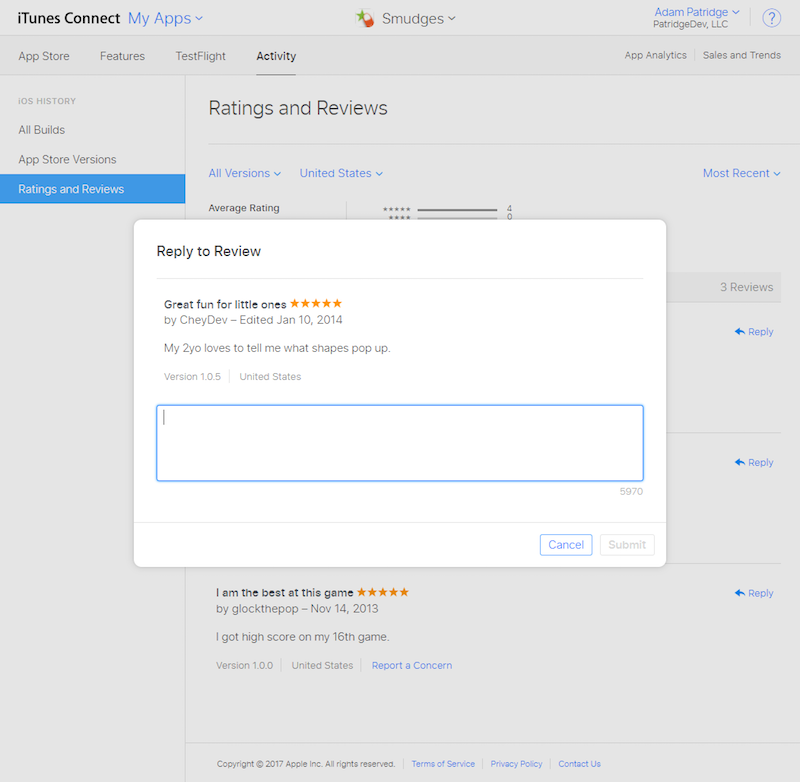Type in the reply text box
Image resolution: width=800 pixels, height=782 pixels.
[399, 443]
